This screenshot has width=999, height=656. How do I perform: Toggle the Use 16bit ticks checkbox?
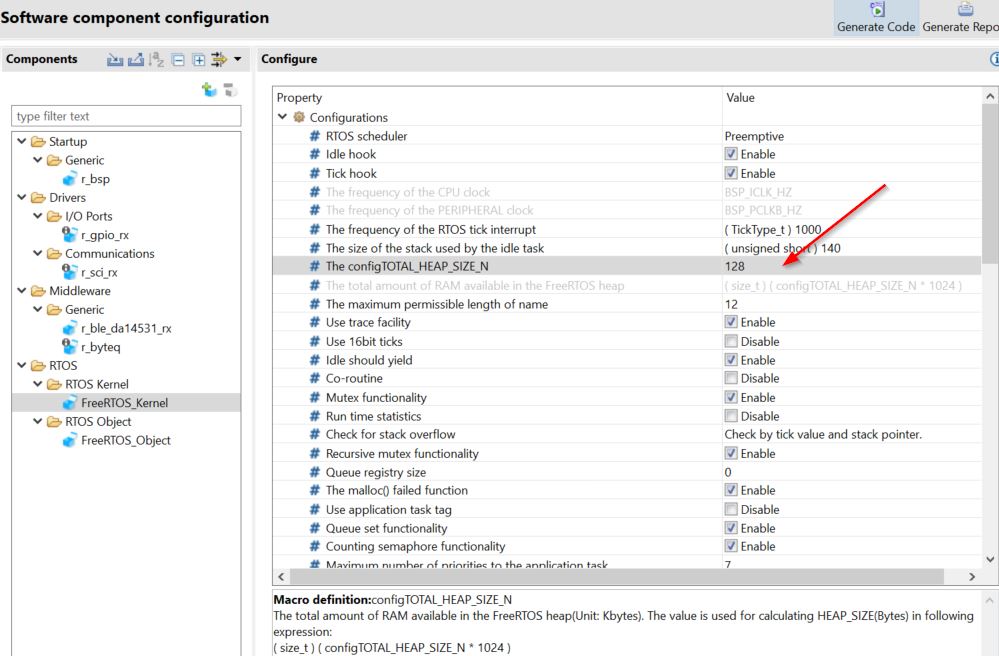[x=731, y=341]
